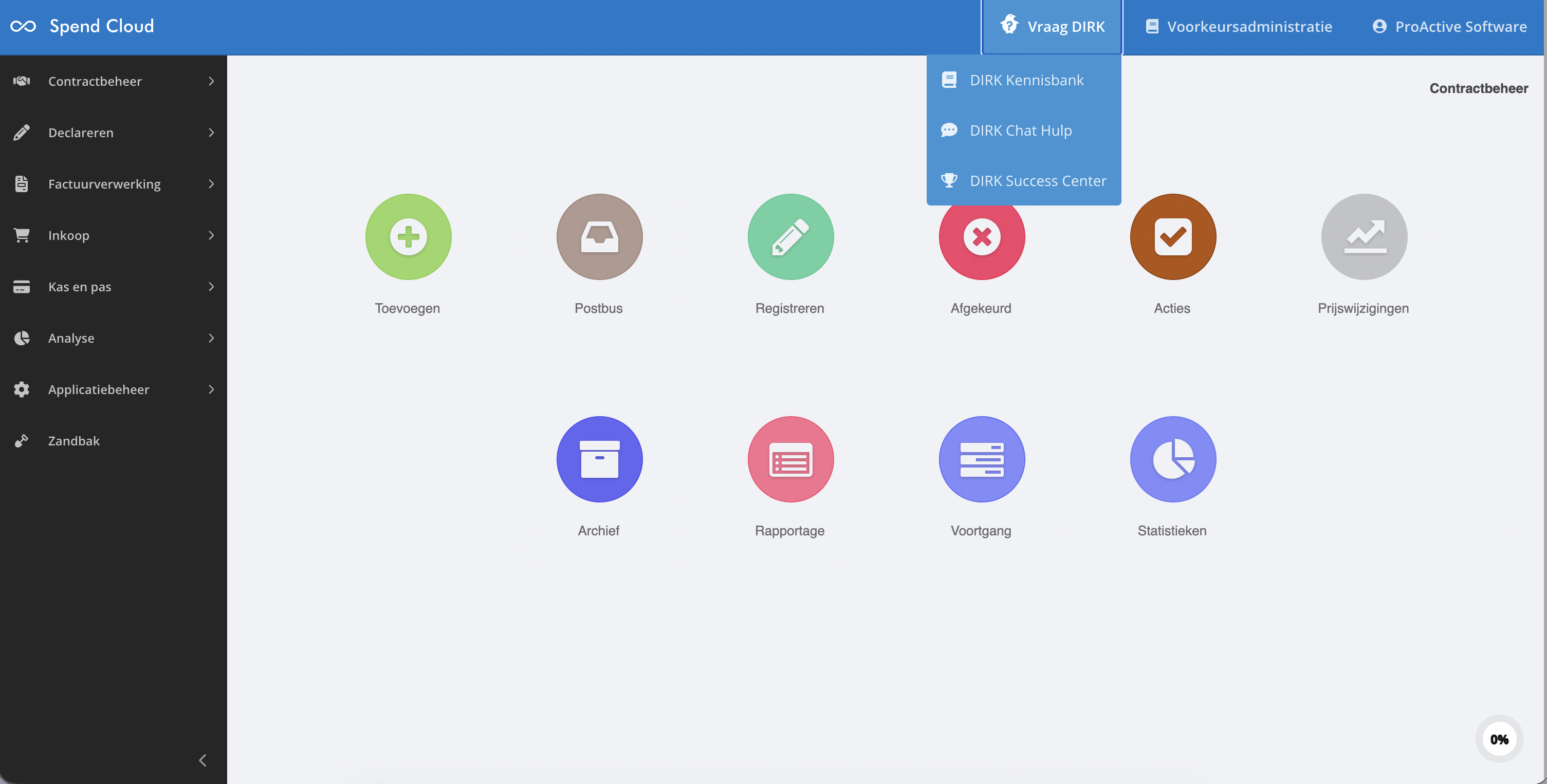Open the Postbus inbox icon

point(599,236)
